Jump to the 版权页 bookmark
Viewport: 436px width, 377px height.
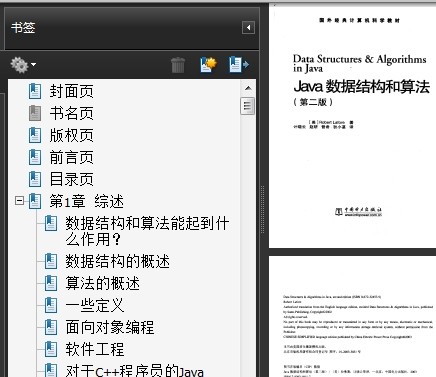(x=71, y=135)
